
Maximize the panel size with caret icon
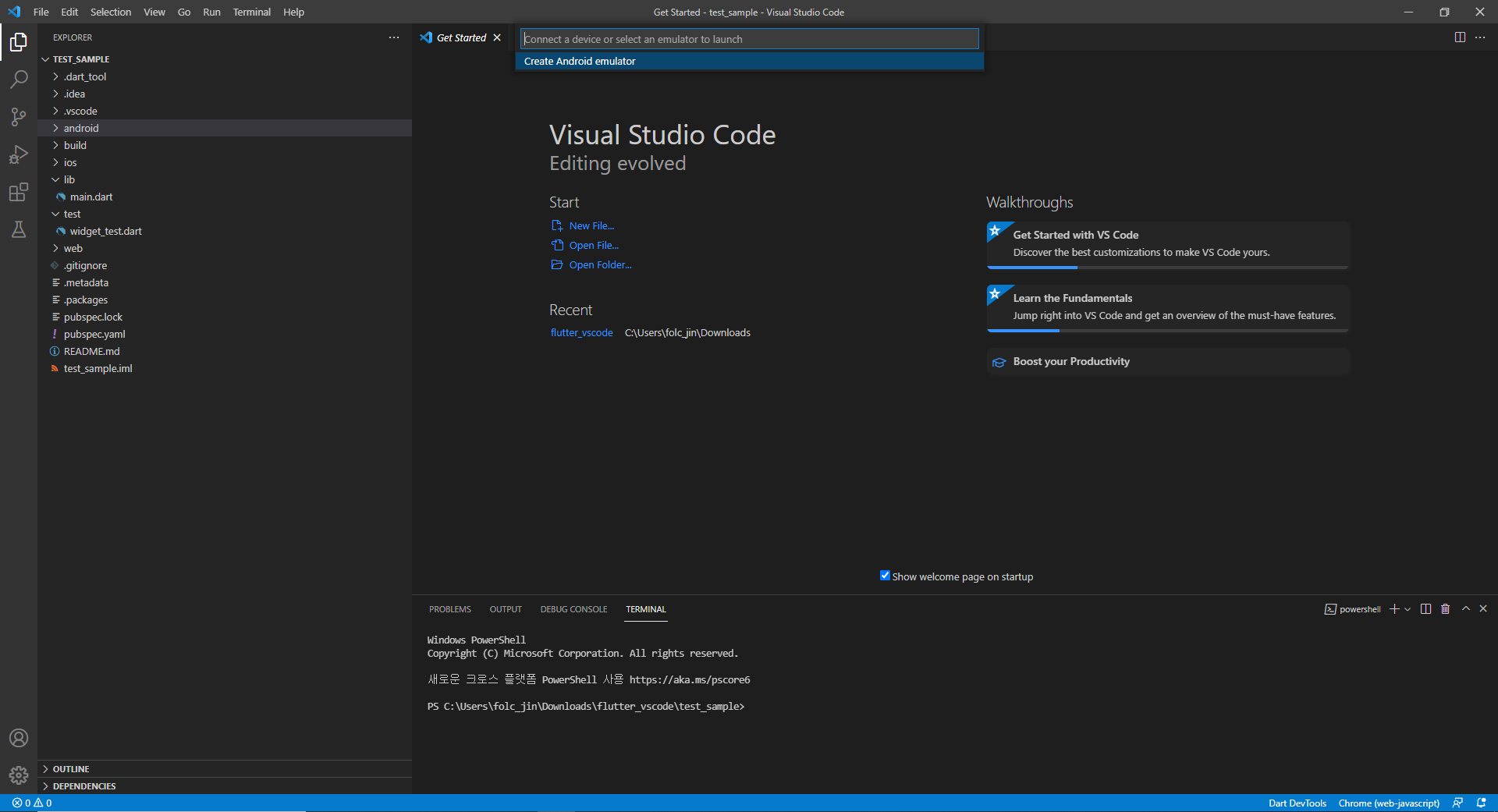click(x=1466, y=608)
